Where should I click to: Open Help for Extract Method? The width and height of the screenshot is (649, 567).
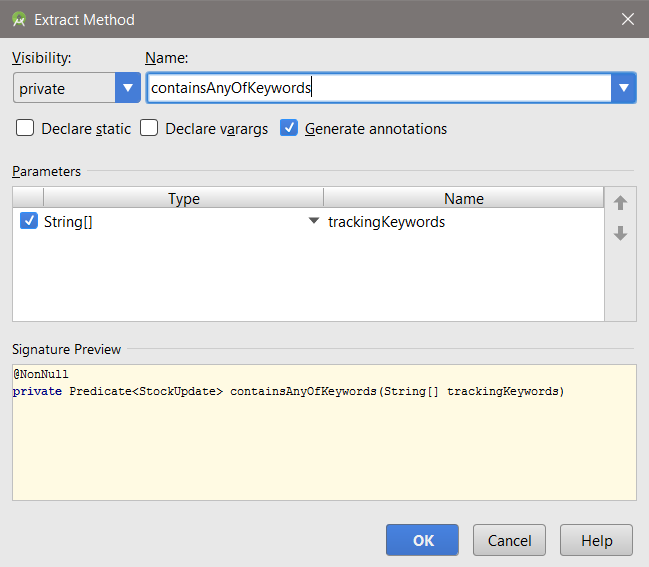[x=596, y=540]
